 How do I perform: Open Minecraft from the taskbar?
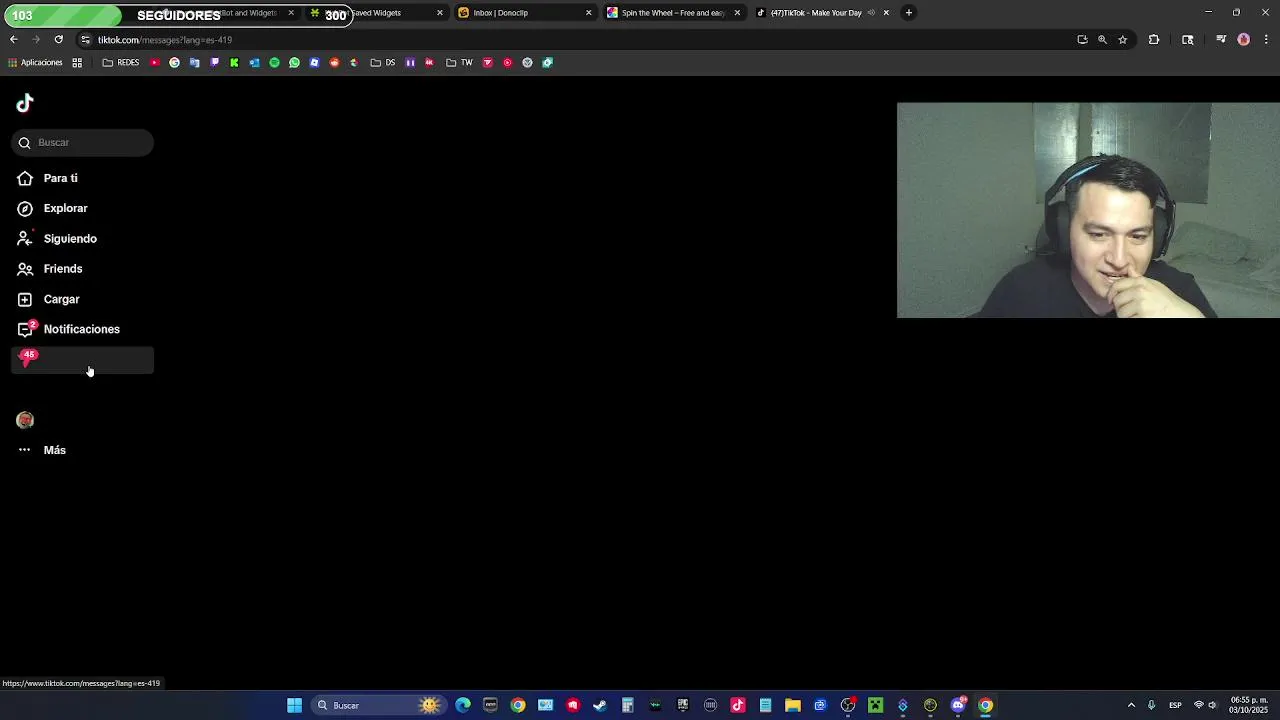click(x=876, y=706)
